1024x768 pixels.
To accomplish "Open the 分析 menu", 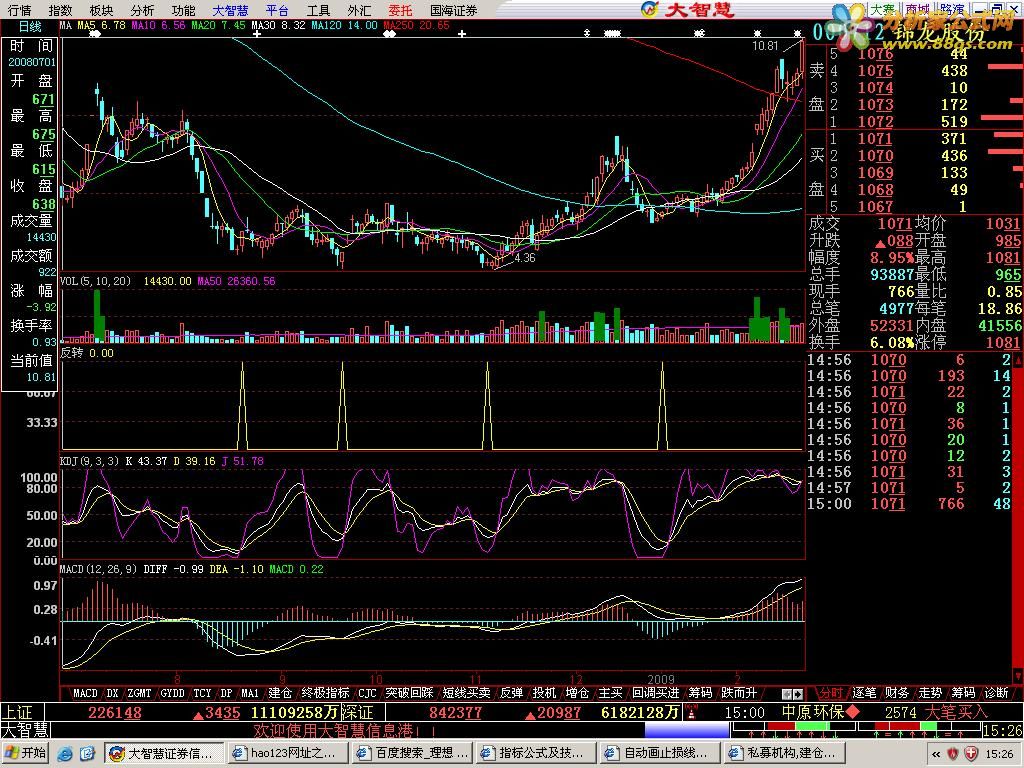I will pos(142,10).
